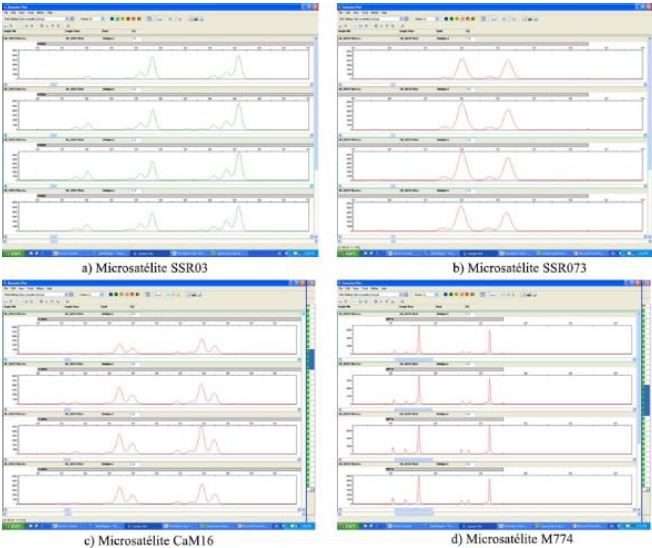
Task: Click the Start button below the SSR073 window
Action: 348,253
